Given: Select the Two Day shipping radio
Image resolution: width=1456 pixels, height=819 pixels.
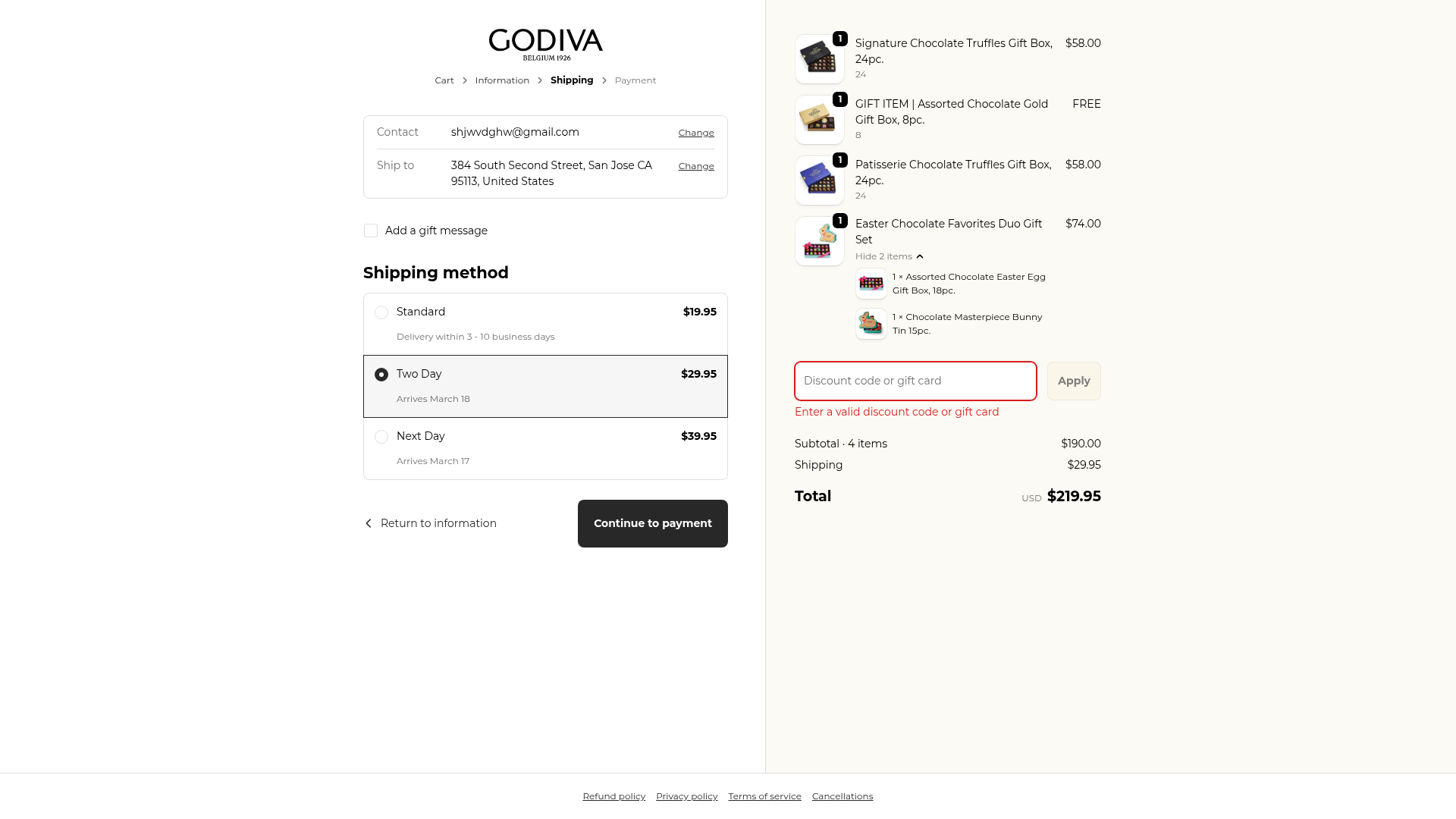Looking at the screenshot, I should [381, 375].
